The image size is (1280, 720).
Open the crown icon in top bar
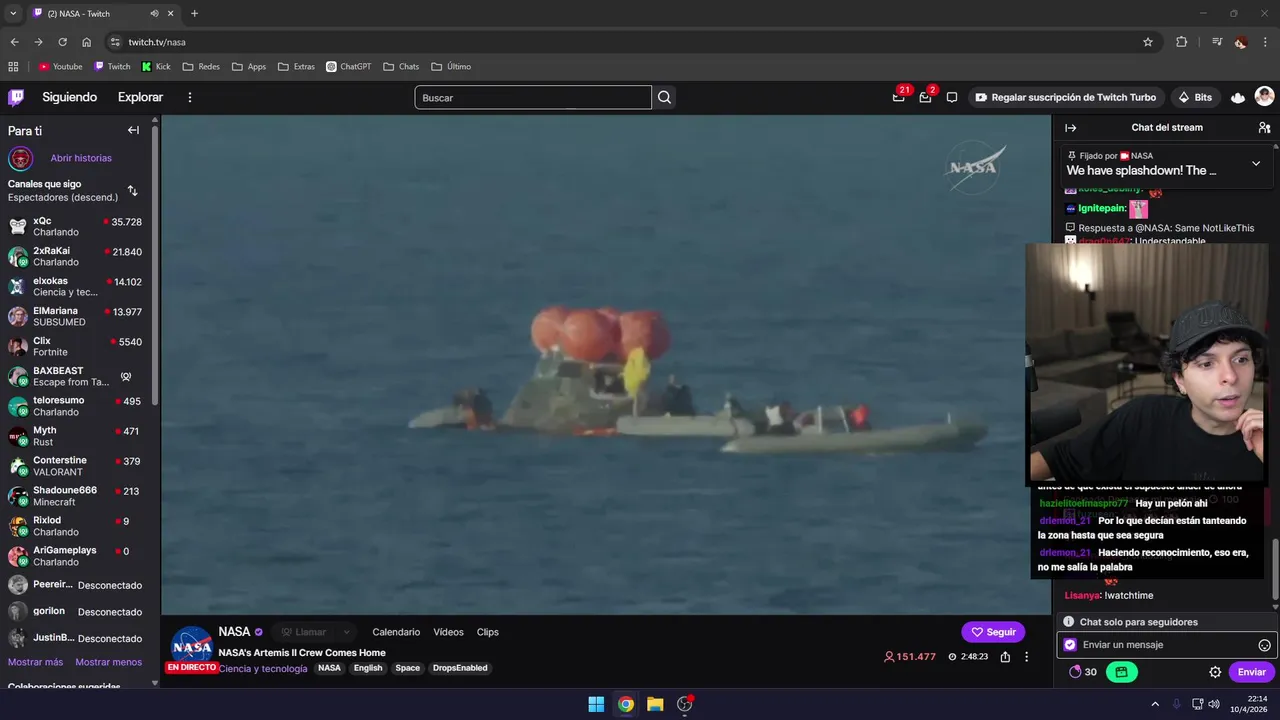tap(1238, 97)
